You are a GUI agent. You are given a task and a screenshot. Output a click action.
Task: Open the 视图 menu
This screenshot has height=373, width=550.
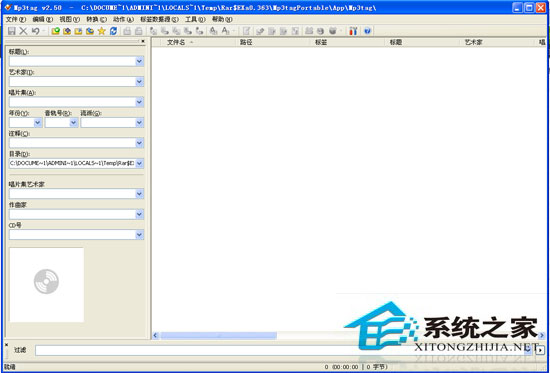[69, 19]
